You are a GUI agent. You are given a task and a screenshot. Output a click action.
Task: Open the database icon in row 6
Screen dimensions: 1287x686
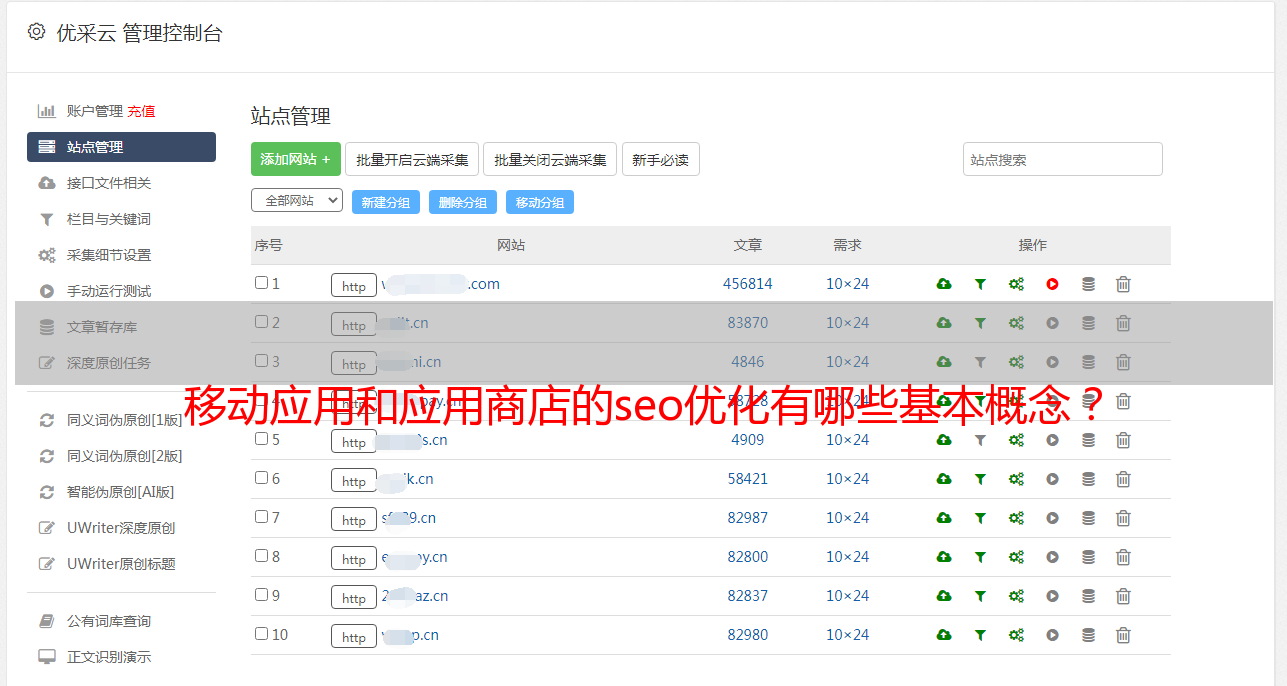[x=1088, y=479]
